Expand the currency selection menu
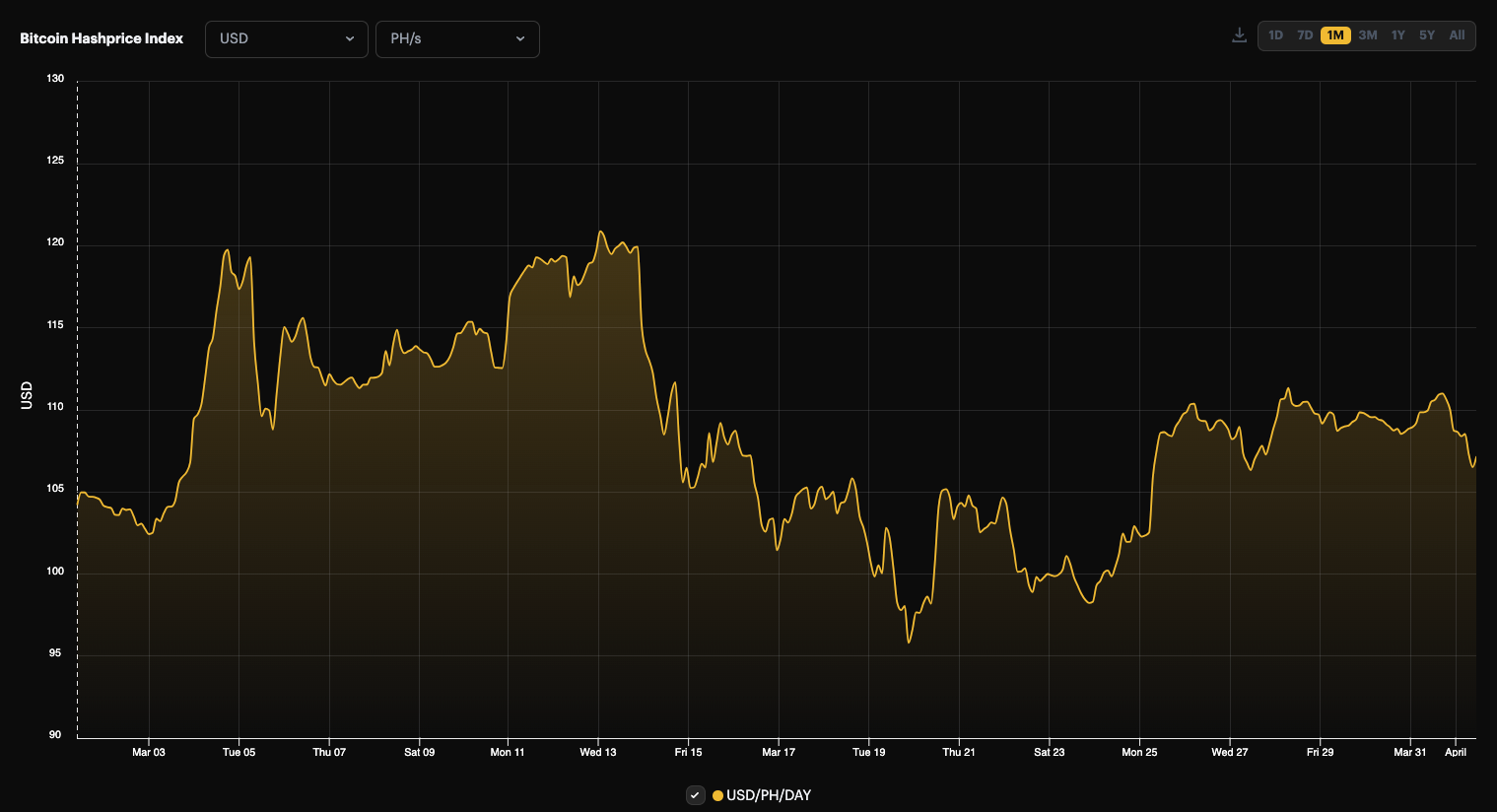The image size is (1497, 812). coord(286,38)
